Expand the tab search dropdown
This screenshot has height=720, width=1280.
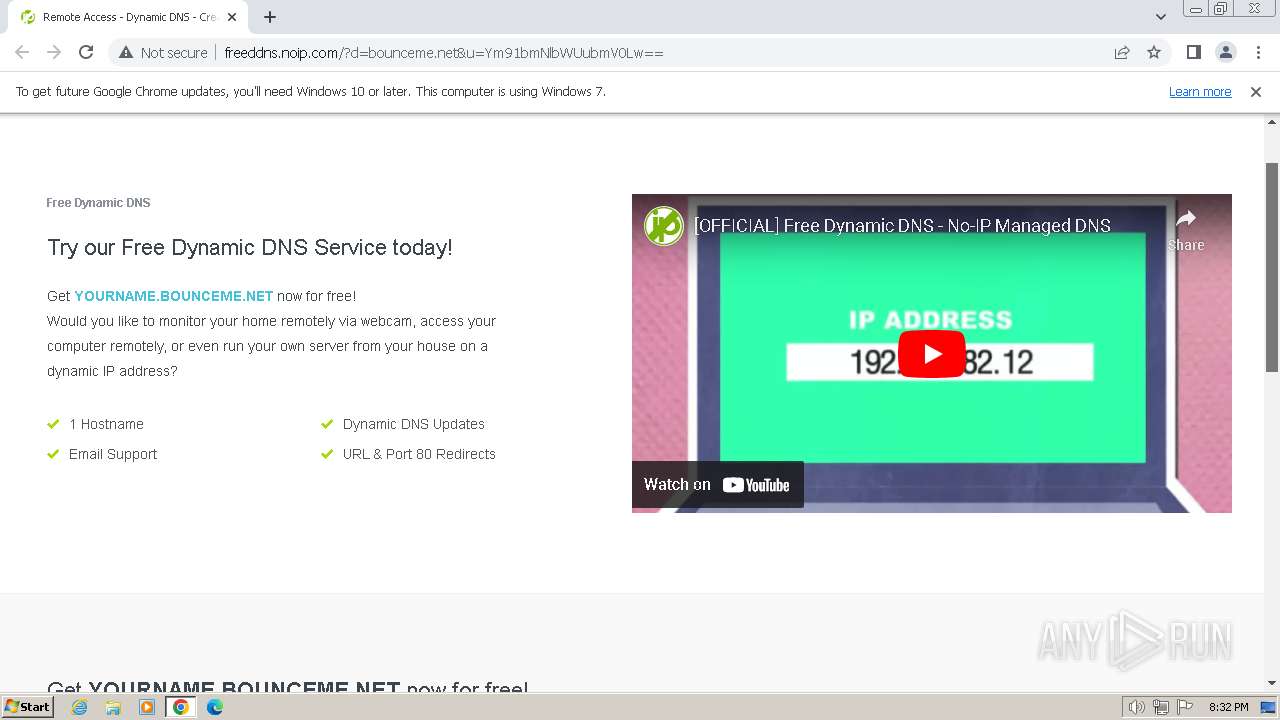(x=1160, y=17)
